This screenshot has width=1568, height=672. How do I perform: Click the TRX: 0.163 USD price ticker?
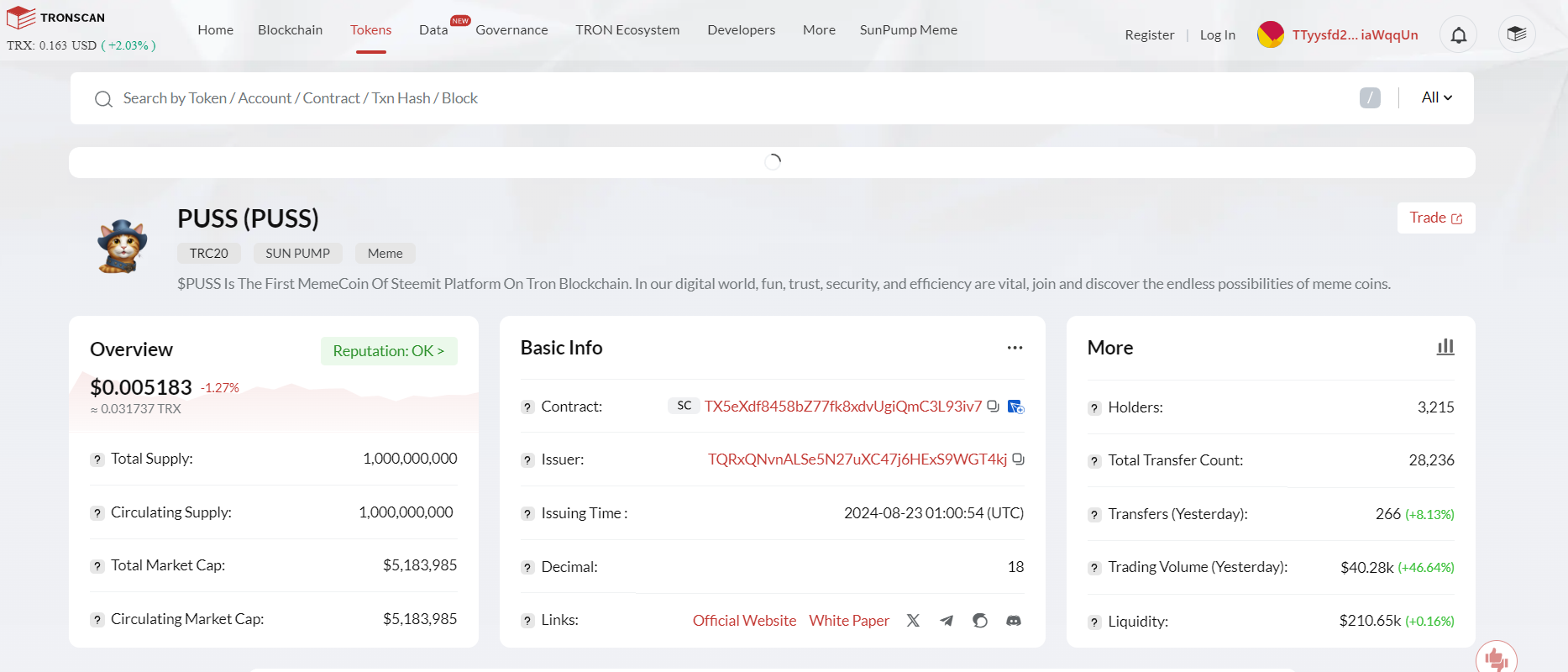click(81, 45)
